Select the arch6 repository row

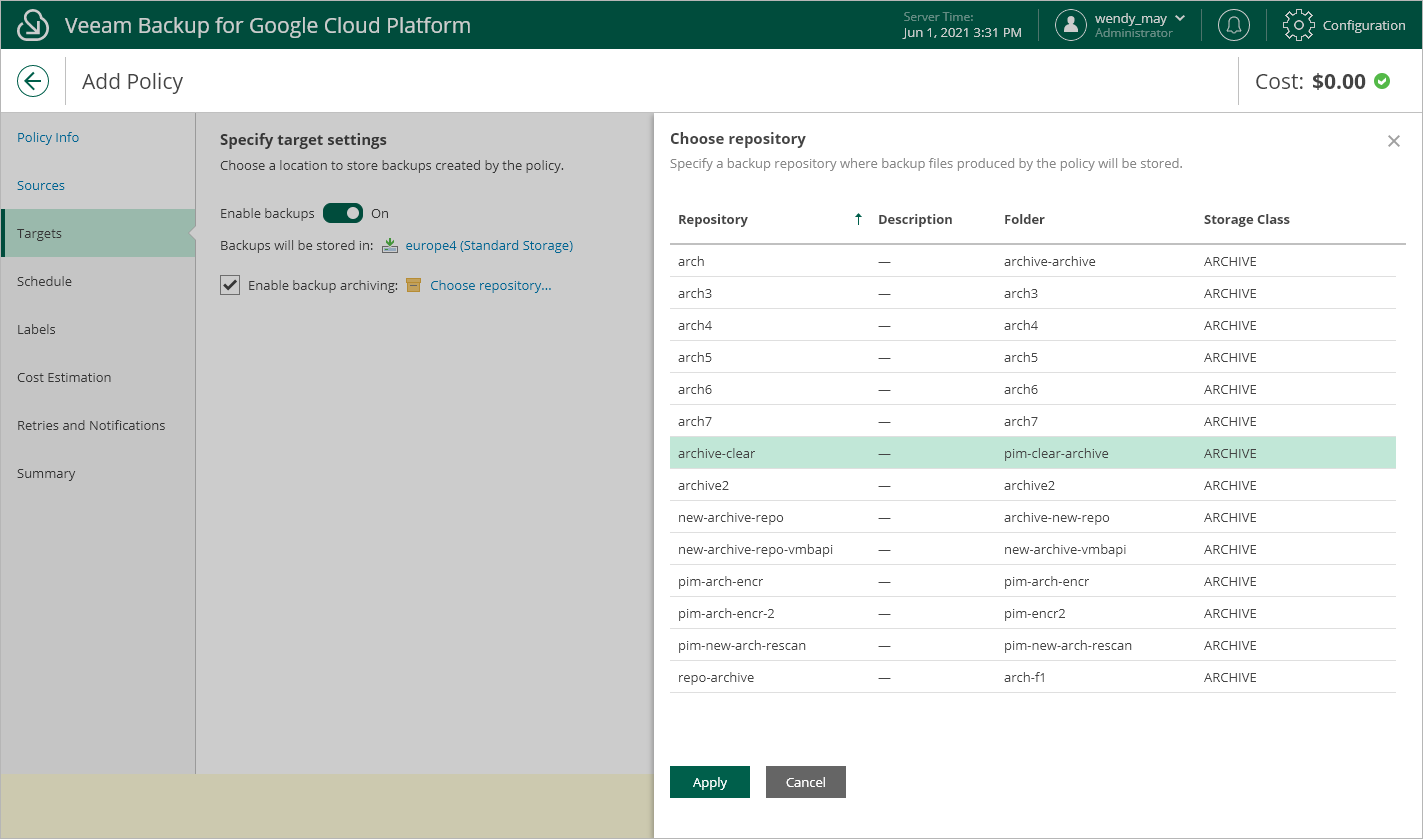coord(1033,389)
